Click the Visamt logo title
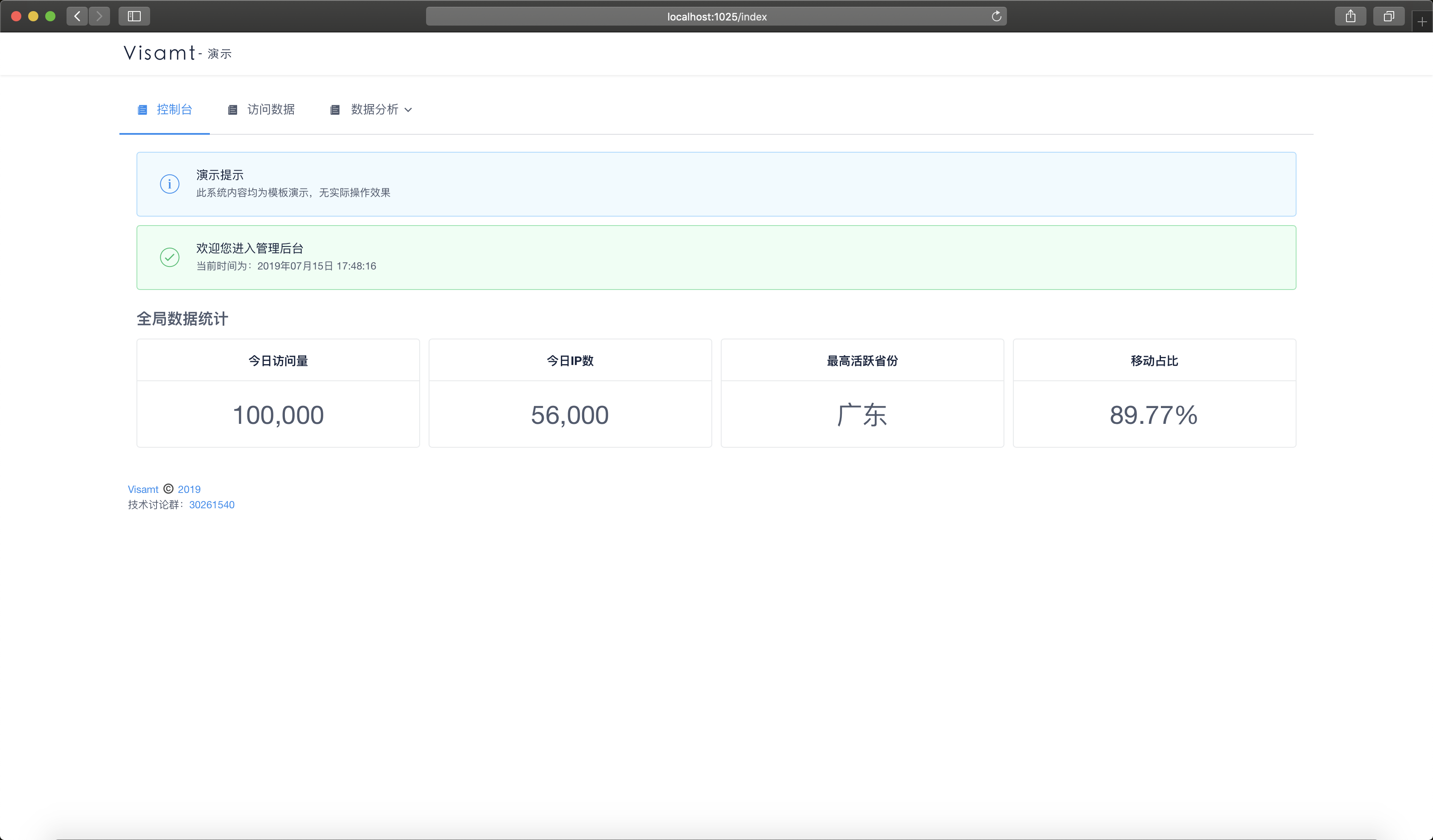The image size is (1433, 840). (x=160, y=53)
